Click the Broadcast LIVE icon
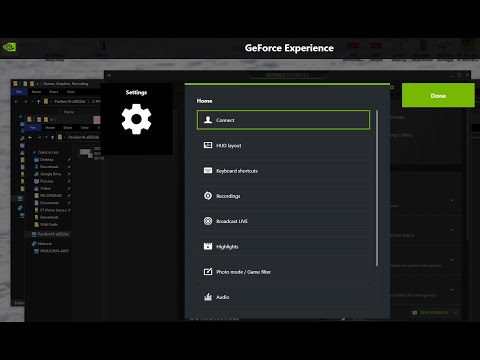Viewport: 480px width, 360px height. coord(208,221)
